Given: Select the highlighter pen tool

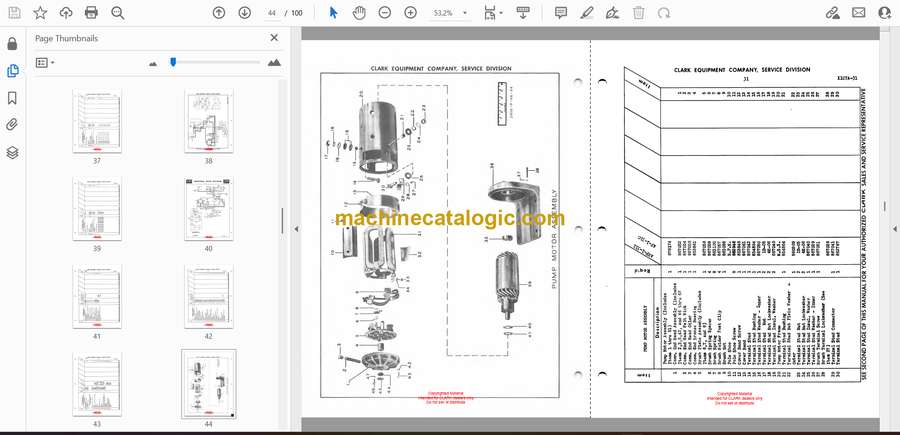Looking at the screenshot, I should tap(587, 13).
